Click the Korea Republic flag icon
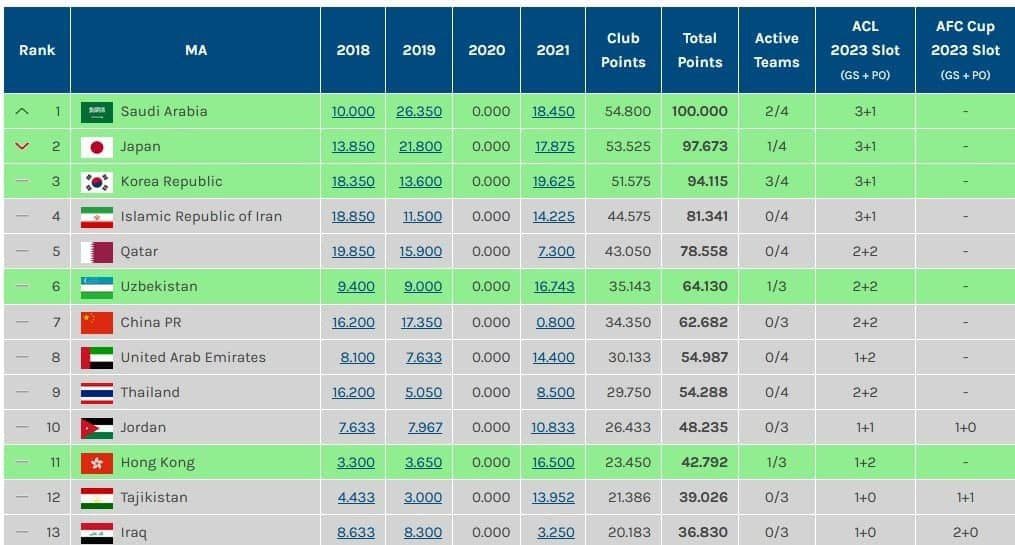This screenshot has width=1015, height=545. pyautogui.click(x=97, y=182)
